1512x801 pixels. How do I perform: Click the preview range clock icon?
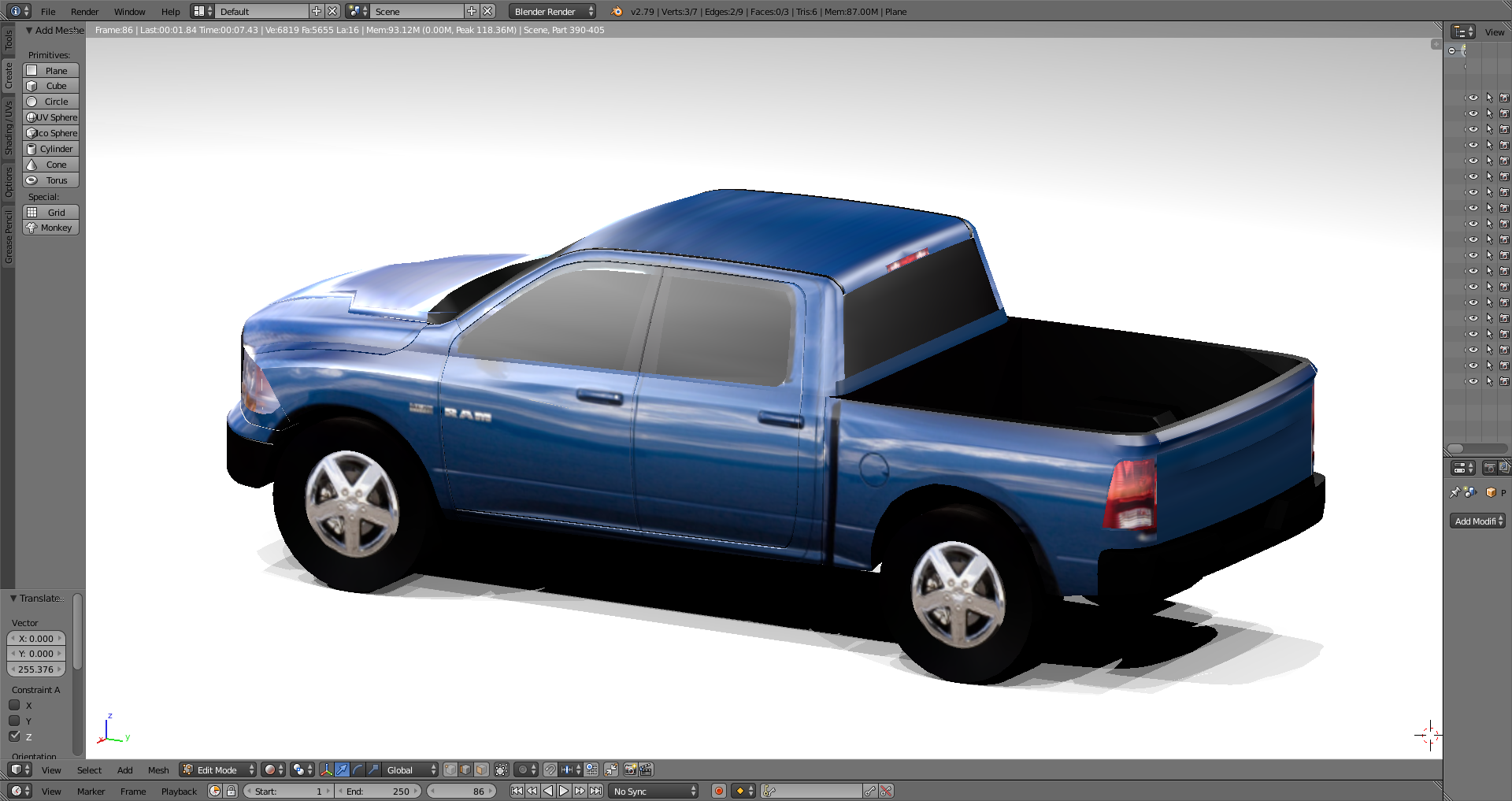pos(215,792)
